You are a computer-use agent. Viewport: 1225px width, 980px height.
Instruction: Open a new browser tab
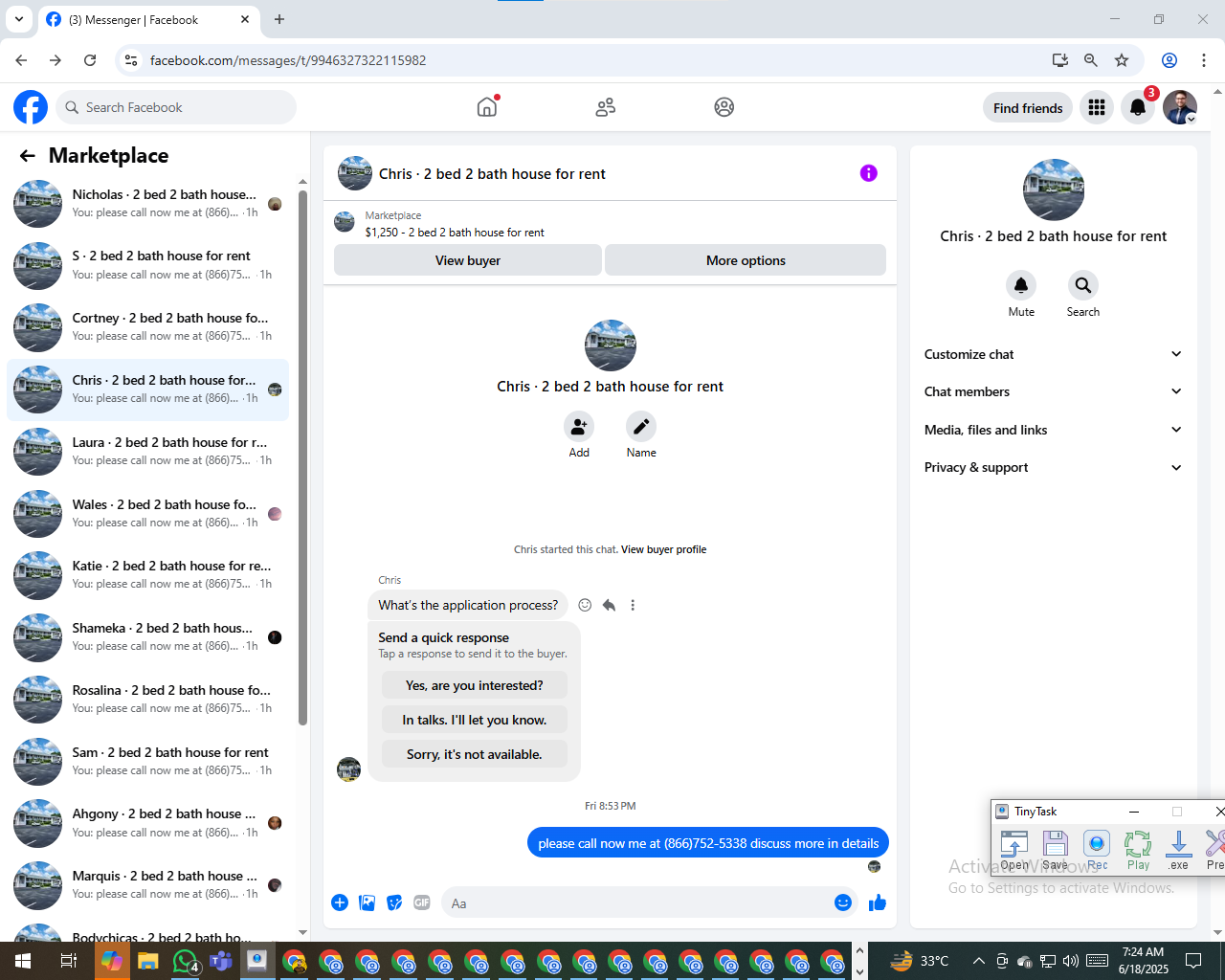(x=279, y=19)
